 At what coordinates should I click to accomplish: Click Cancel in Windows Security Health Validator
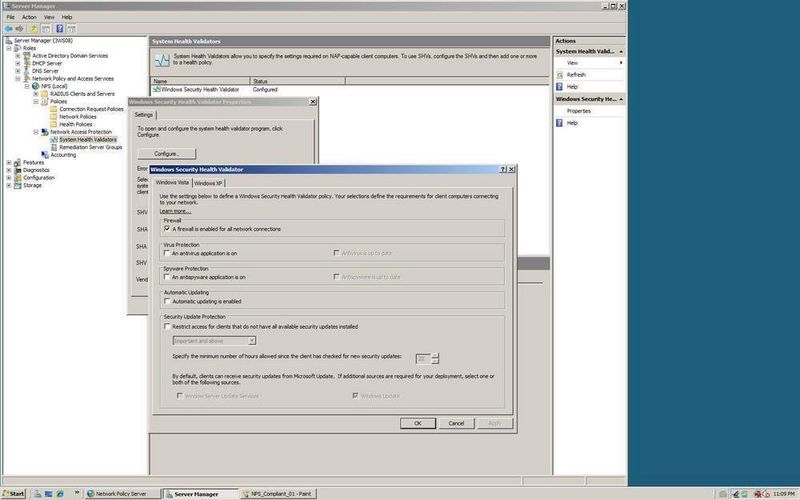456,423
